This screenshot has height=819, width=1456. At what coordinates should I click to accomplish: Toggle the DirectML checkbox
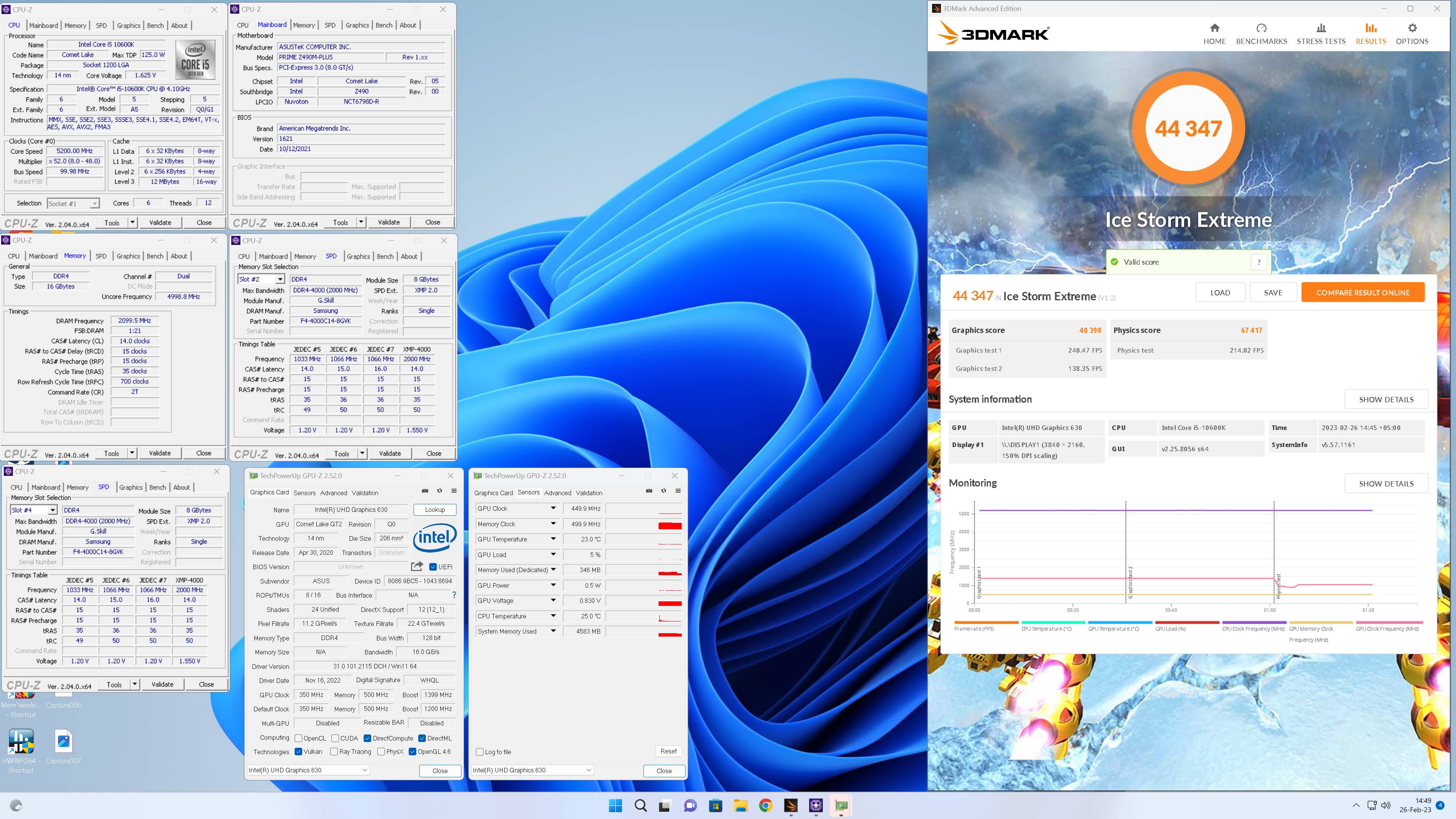coord(422,738)
